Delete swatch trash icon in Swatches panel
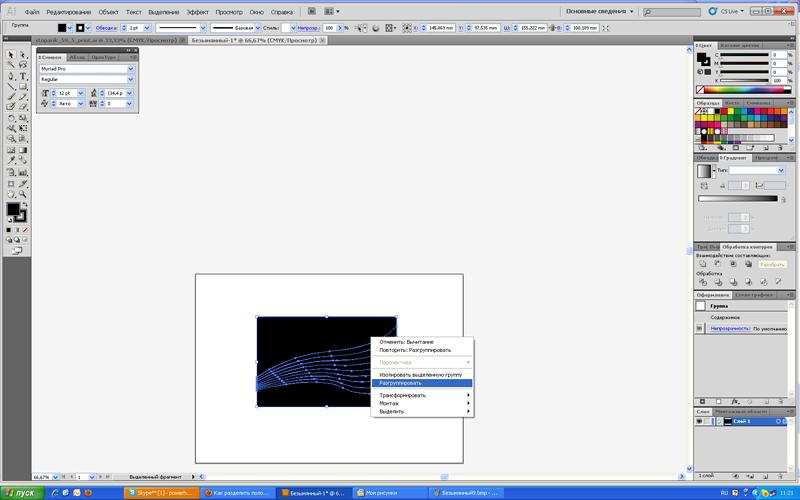Image resolution: width=800 pixels, height=500 pixels. [x=780, y=147]
